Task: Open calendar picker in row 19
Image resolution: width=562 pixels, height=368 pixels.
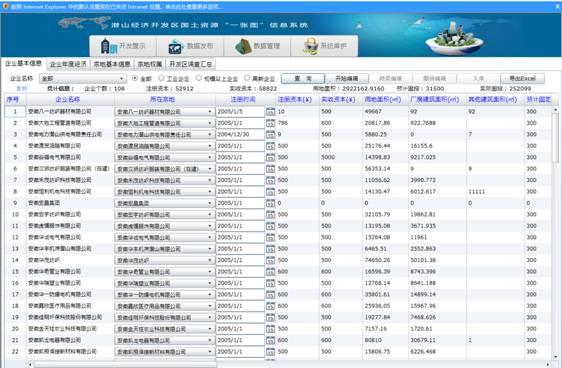Action: 270,317
